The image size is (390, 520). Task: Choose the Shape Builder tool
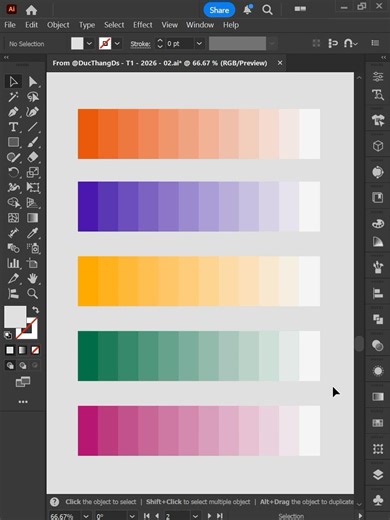13,202
